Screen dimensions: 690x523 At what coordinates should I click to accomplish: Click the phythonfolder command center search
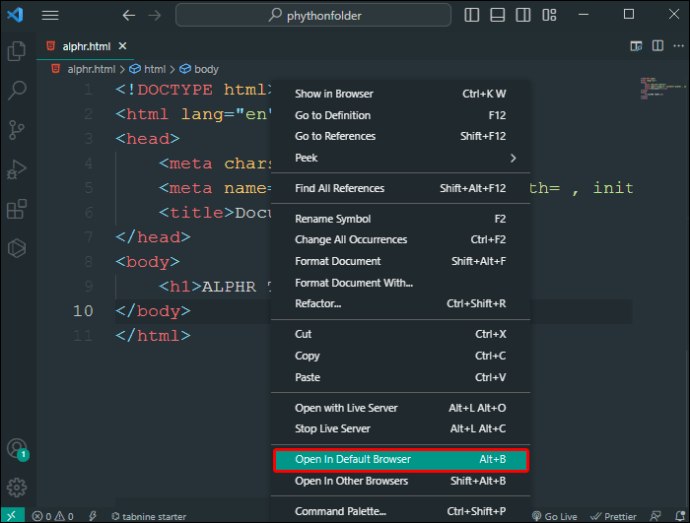313,15
